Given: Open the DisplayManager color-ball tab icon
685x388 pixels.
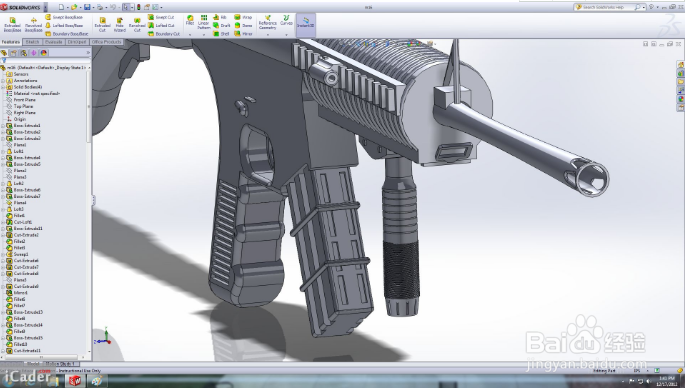Looking at the screenshot, I should click(44, 53).
